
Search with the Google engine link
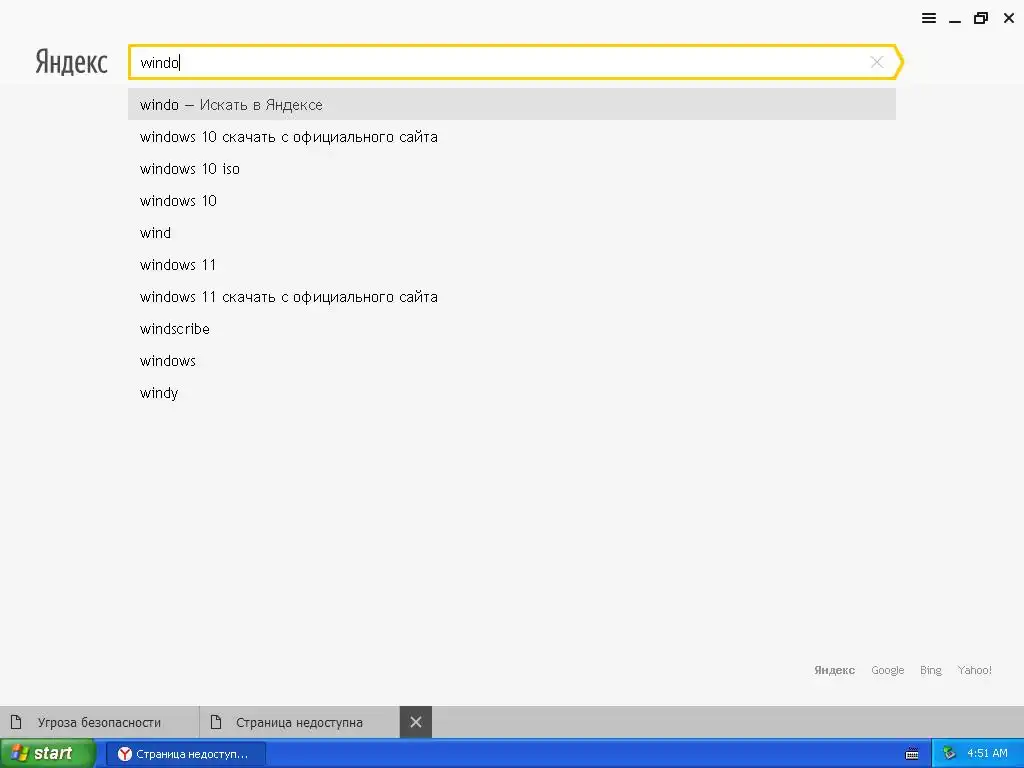coord(888,670)
